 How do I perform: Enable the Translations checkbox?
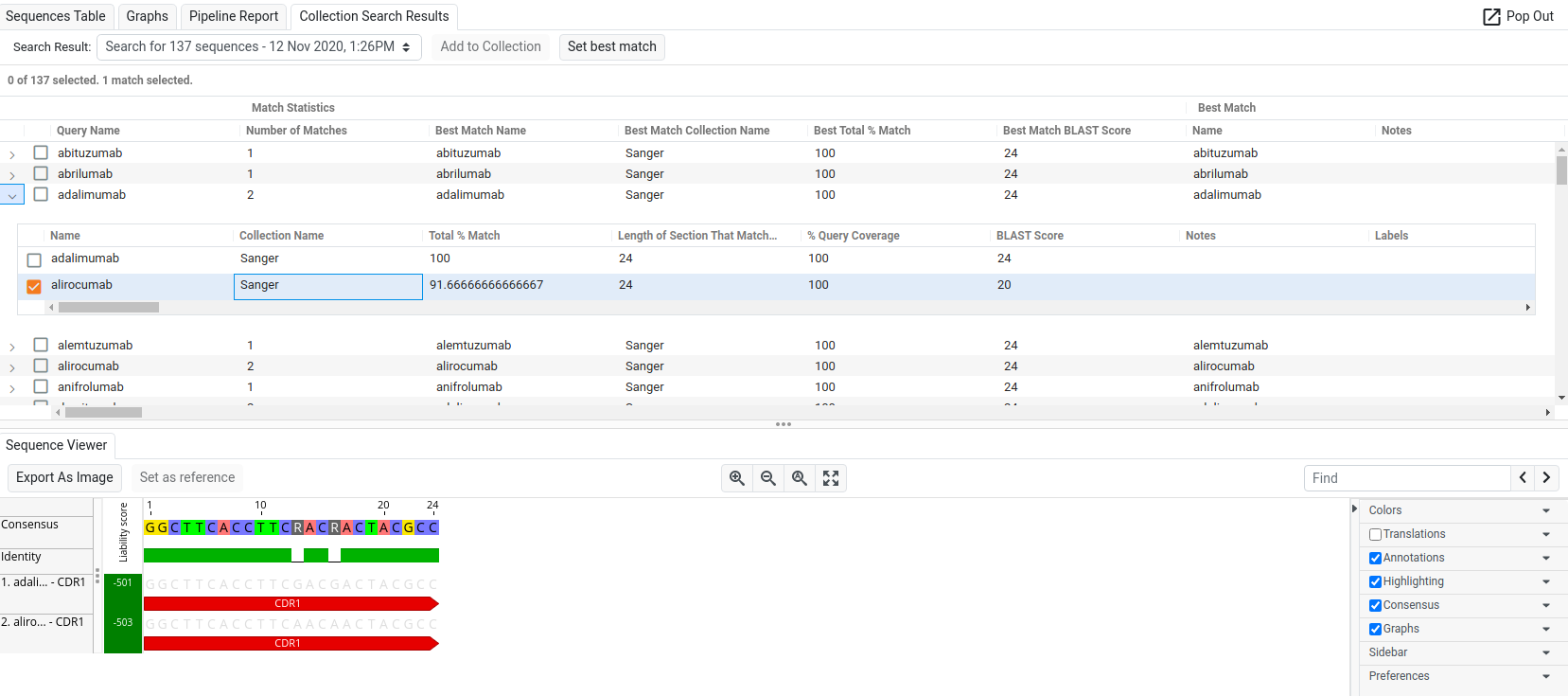click(x=1376, y=534)
